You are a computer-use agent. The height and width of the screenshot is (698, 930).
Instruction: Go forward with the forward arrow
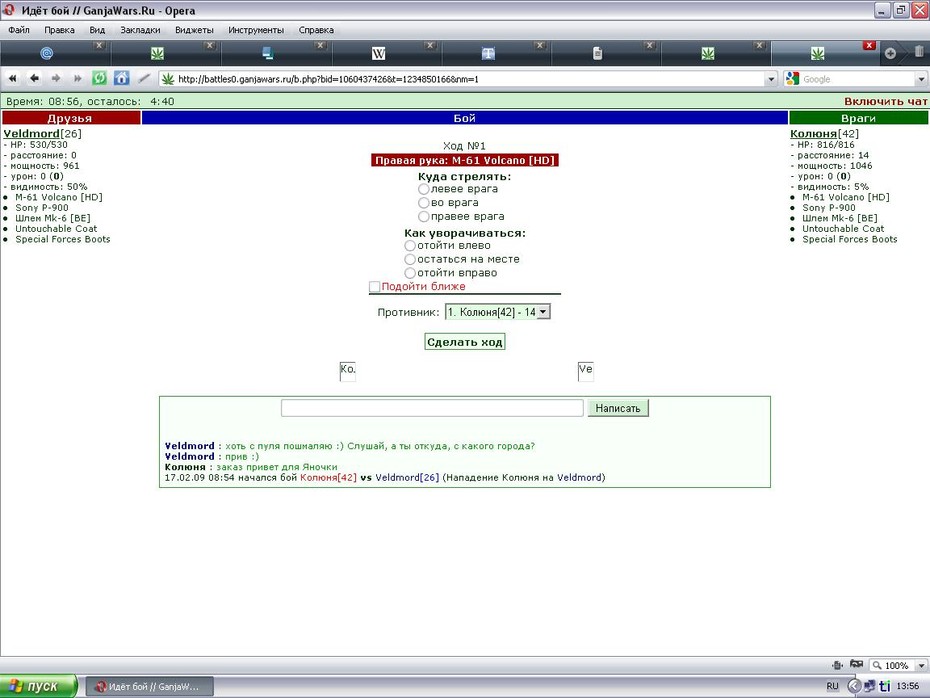pyautogui.click(x=56, y=78)
